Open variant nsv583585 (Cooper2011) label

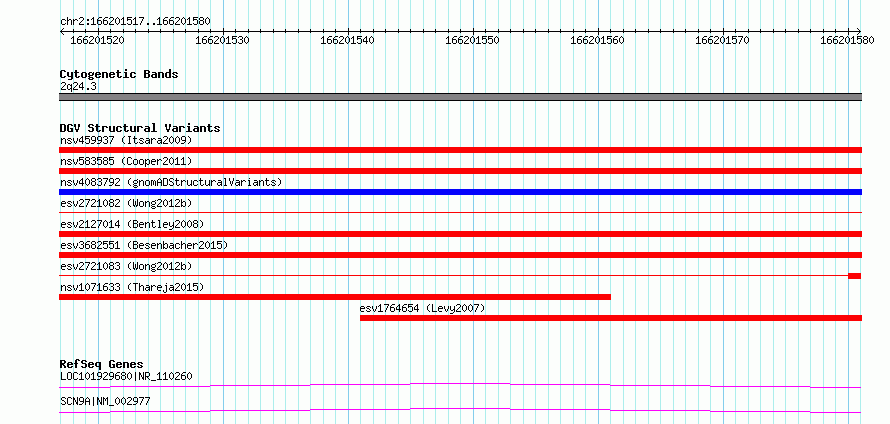point(126,161)
